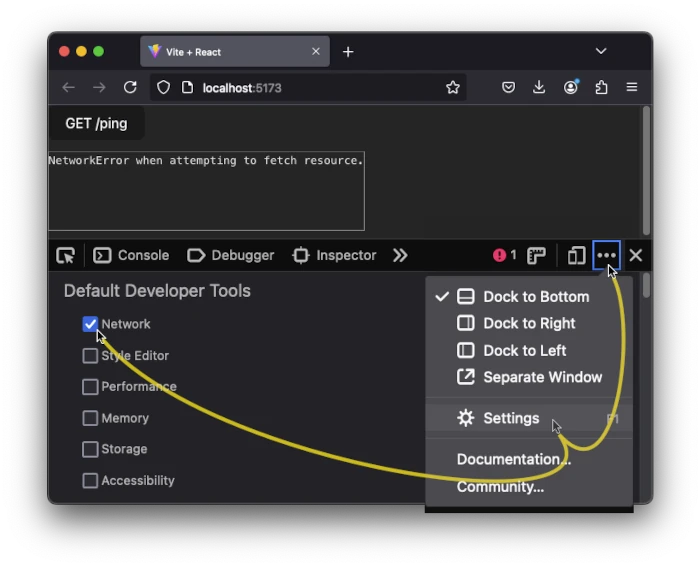Viewport: 700px width, 567px height.
Task: Enable the Style Editor checkbox
Action: coord(90,356)
